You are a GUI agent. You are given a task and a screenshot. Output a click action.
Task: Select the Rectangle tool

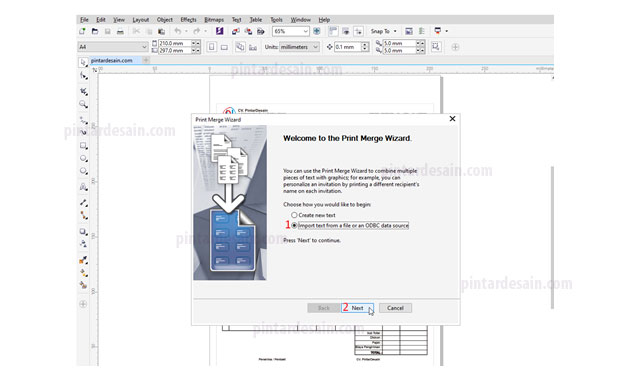tap(83, 145)
